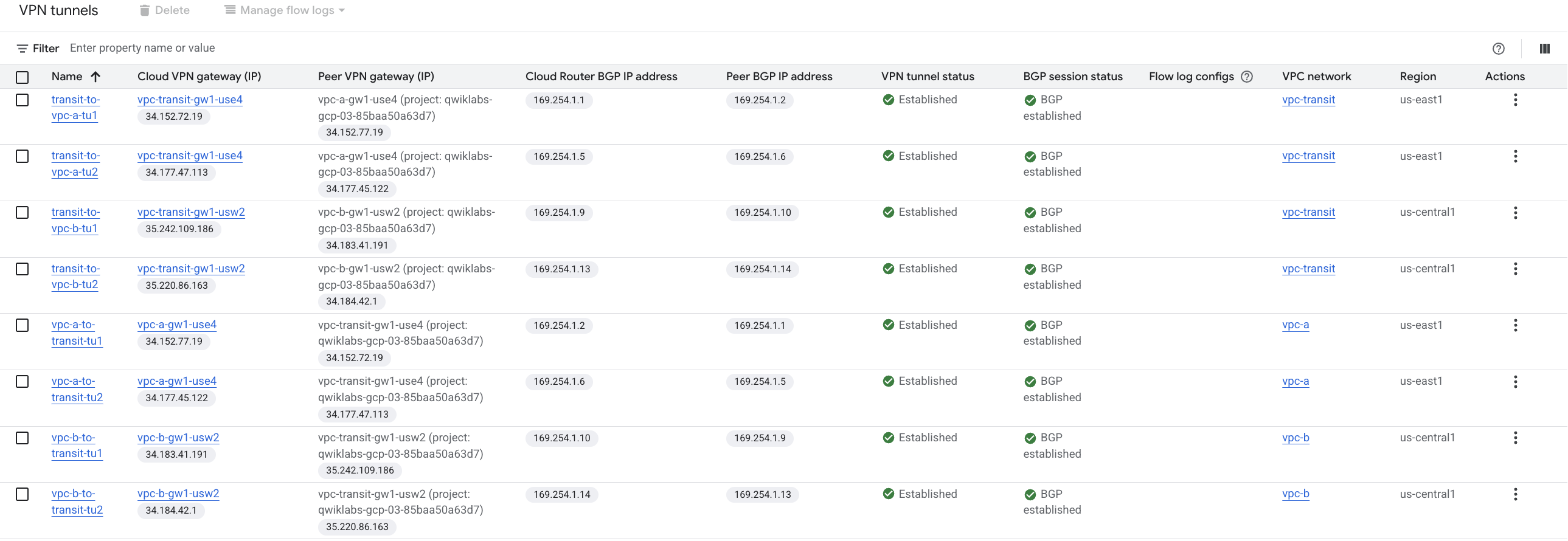Screen dimensions: 1568x541
Task: Click the help question mark icon near Filter bar
Action: tap(1499, 49)
